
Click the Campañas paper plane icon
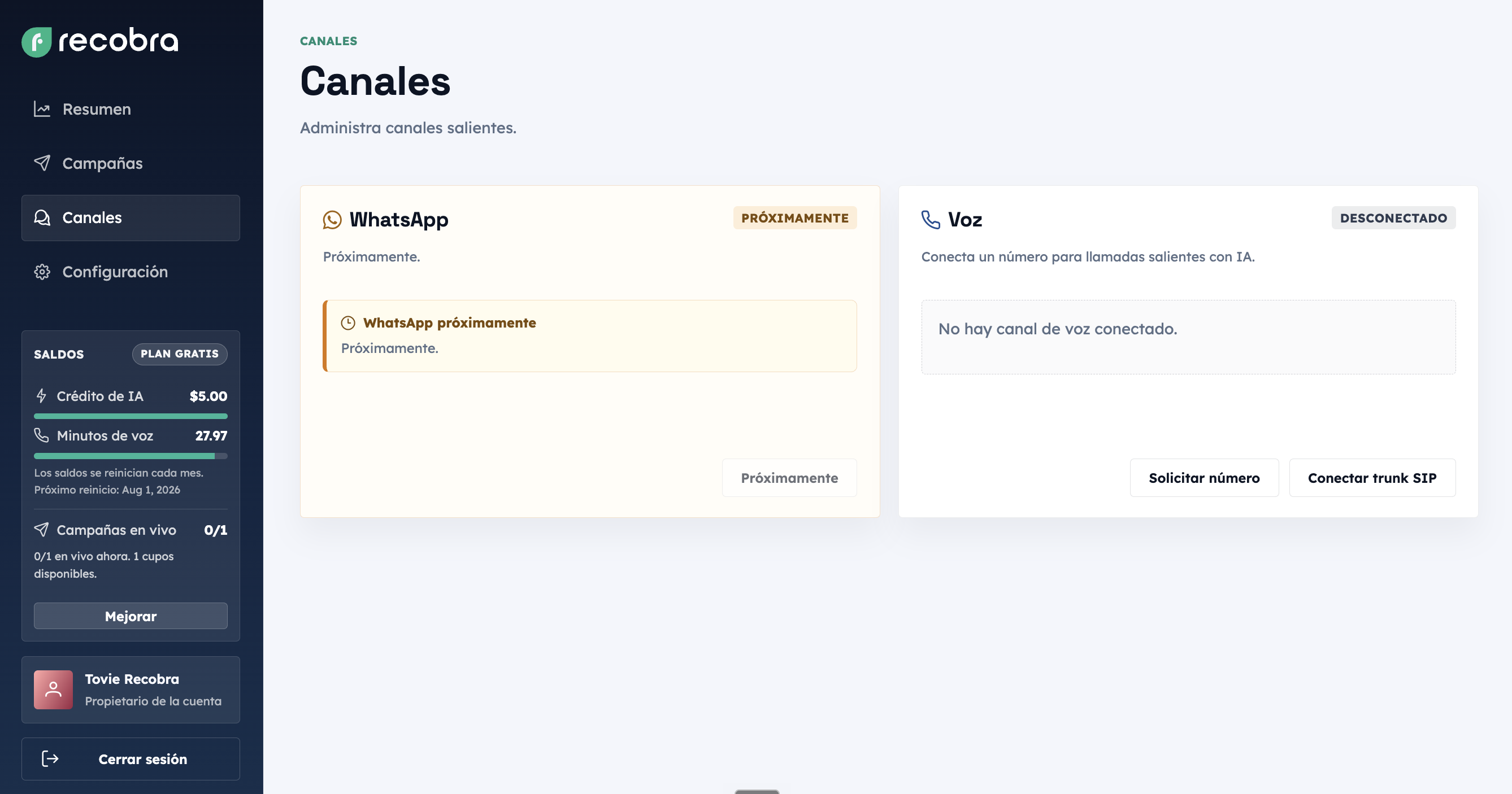point(42,163)
